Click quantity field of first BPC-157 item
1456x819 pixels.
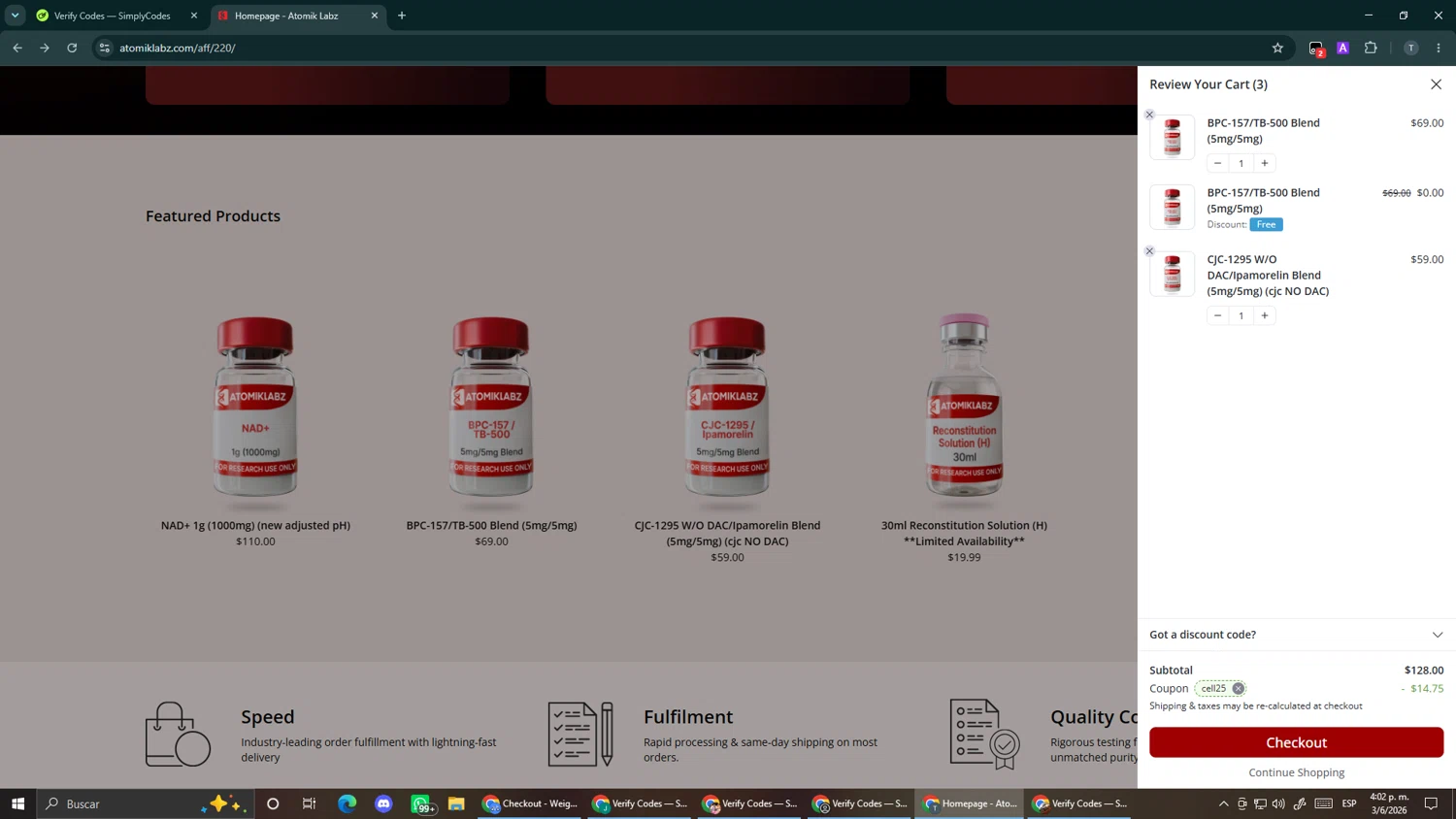1241,163
